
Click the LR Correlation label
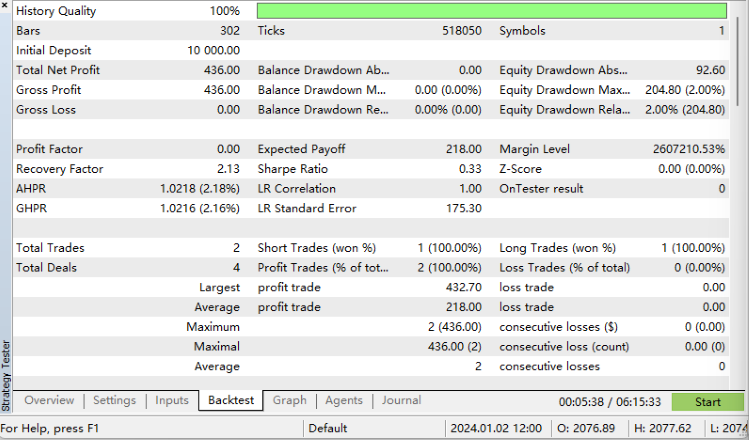297,189
